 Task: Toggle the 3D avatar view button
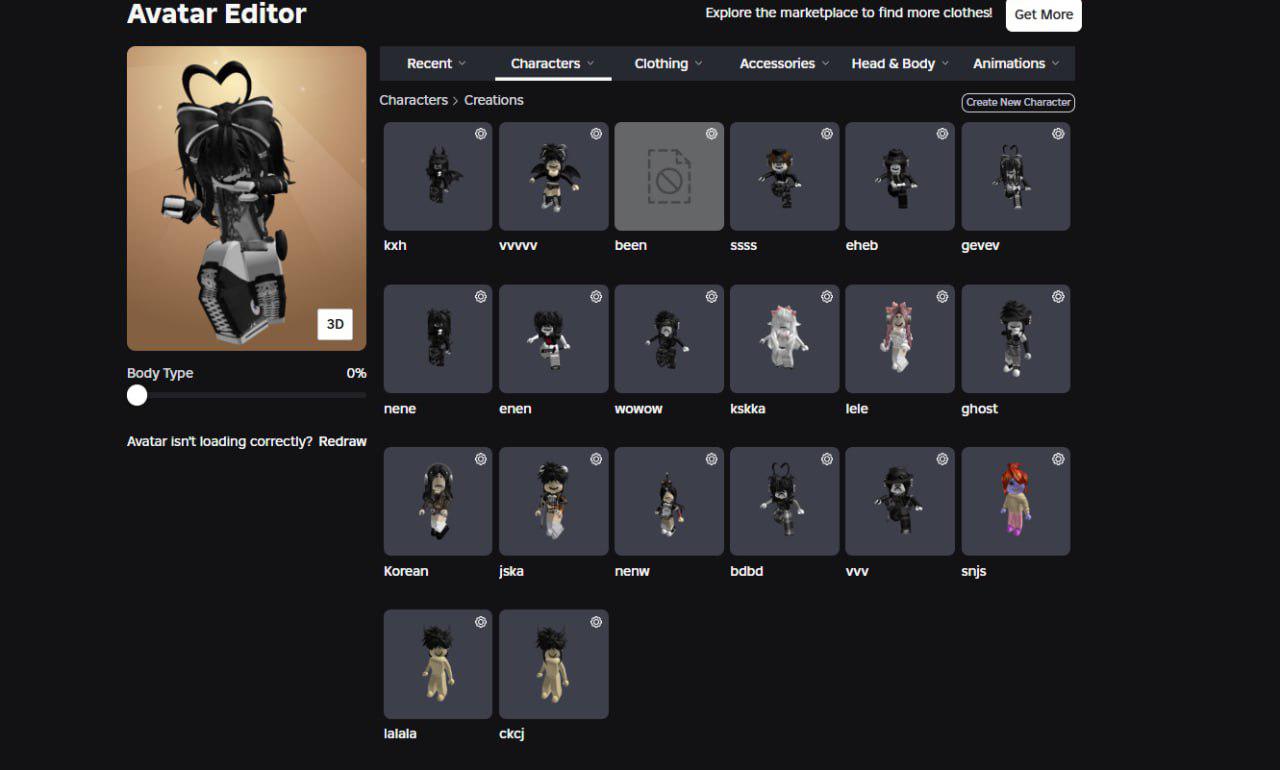(x=335, y=324)
